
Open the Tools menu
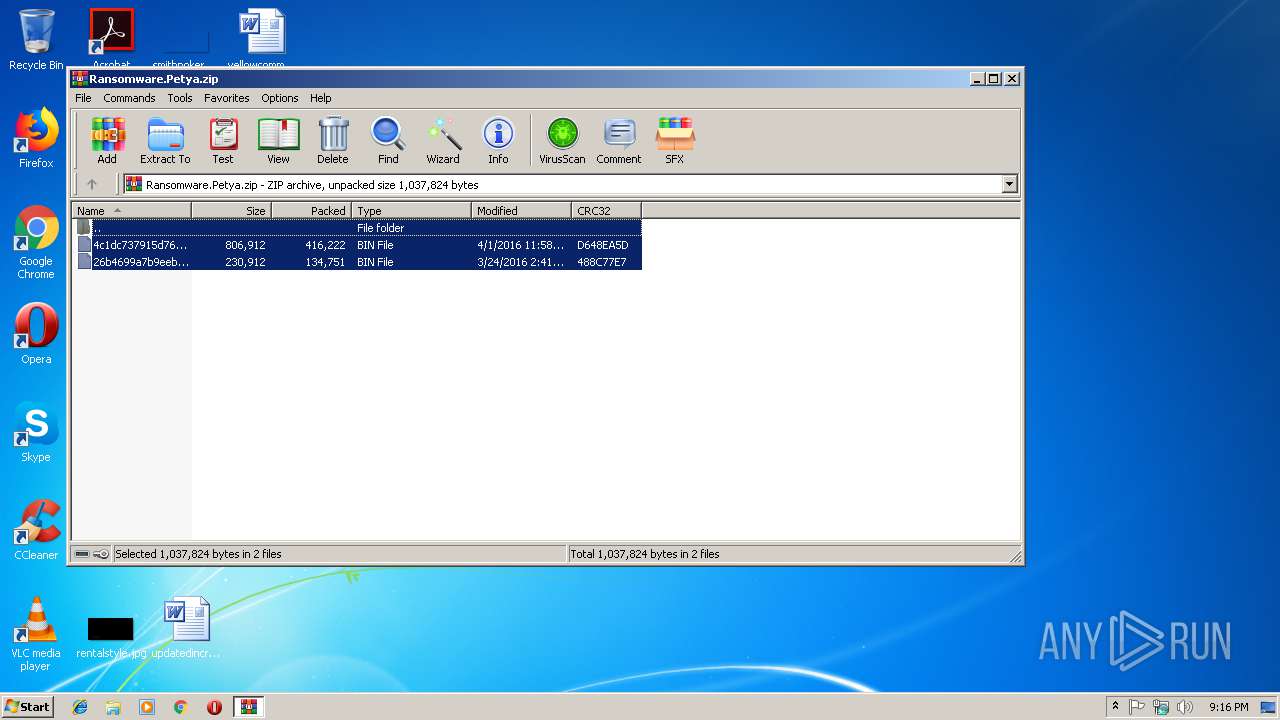(x=180, y=98)
